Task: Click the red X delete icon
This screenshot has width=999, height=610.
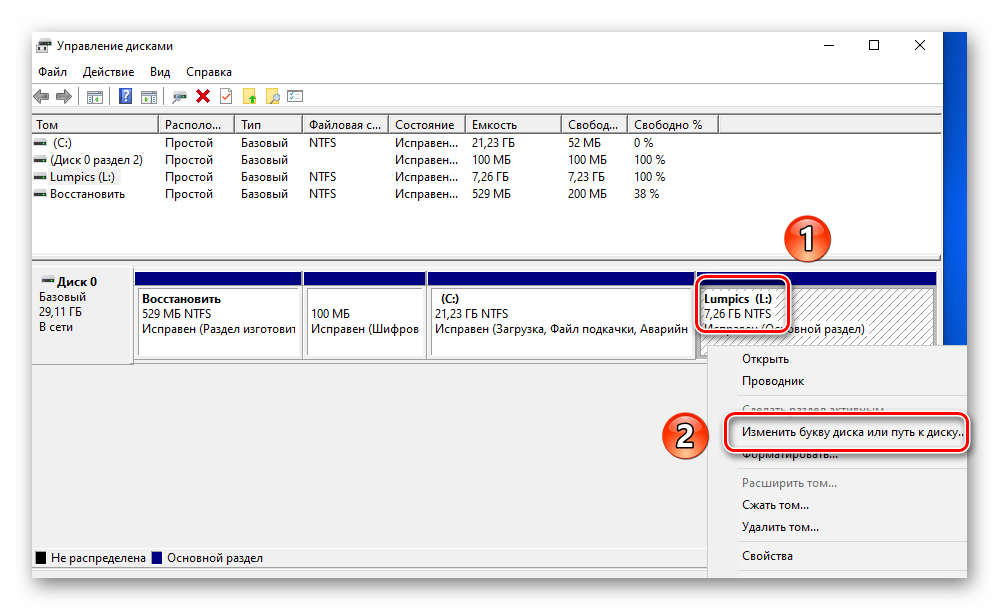Action: 203,97
